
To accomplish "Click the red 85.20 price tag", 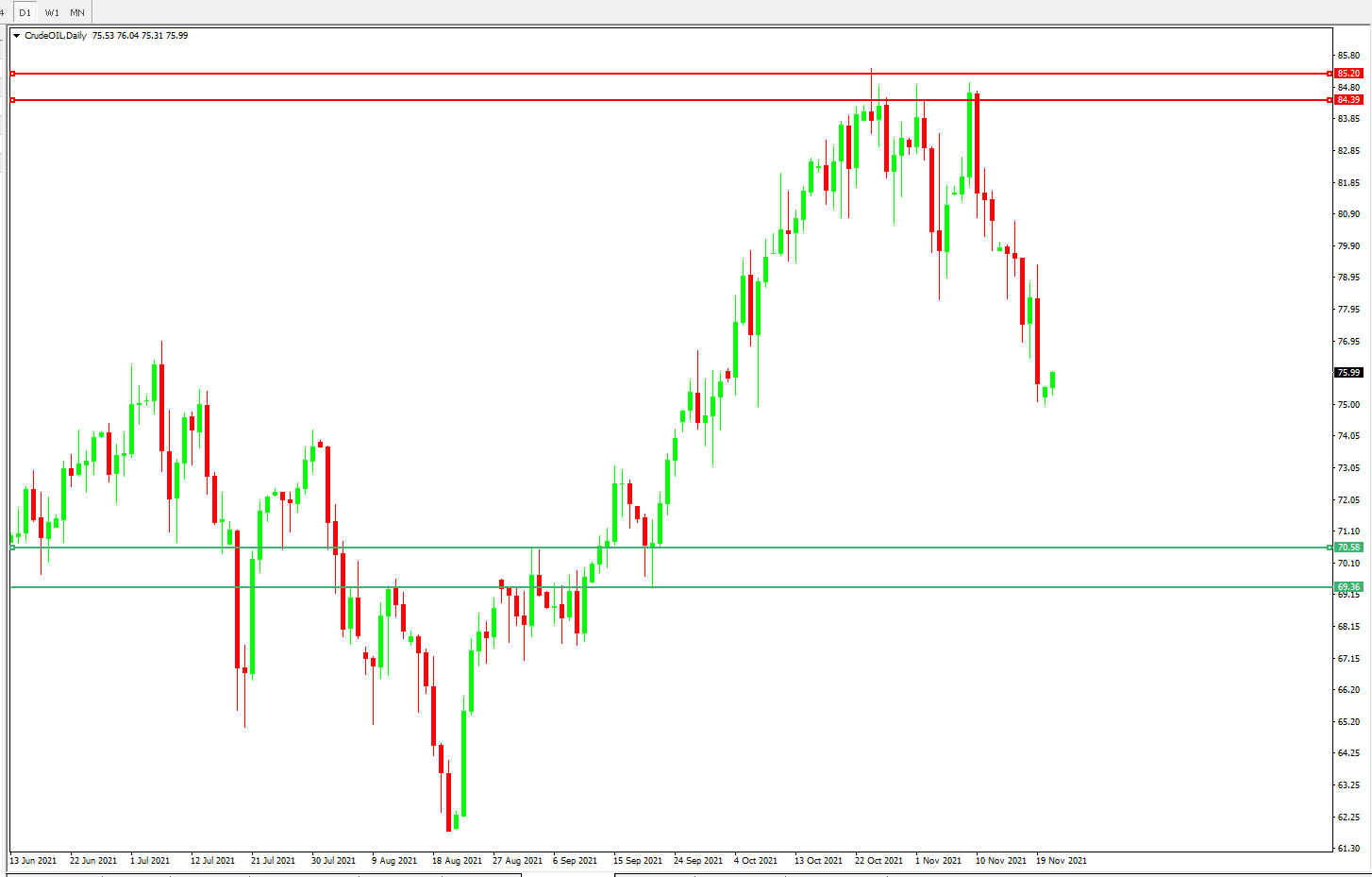I will coord(1348,74).
